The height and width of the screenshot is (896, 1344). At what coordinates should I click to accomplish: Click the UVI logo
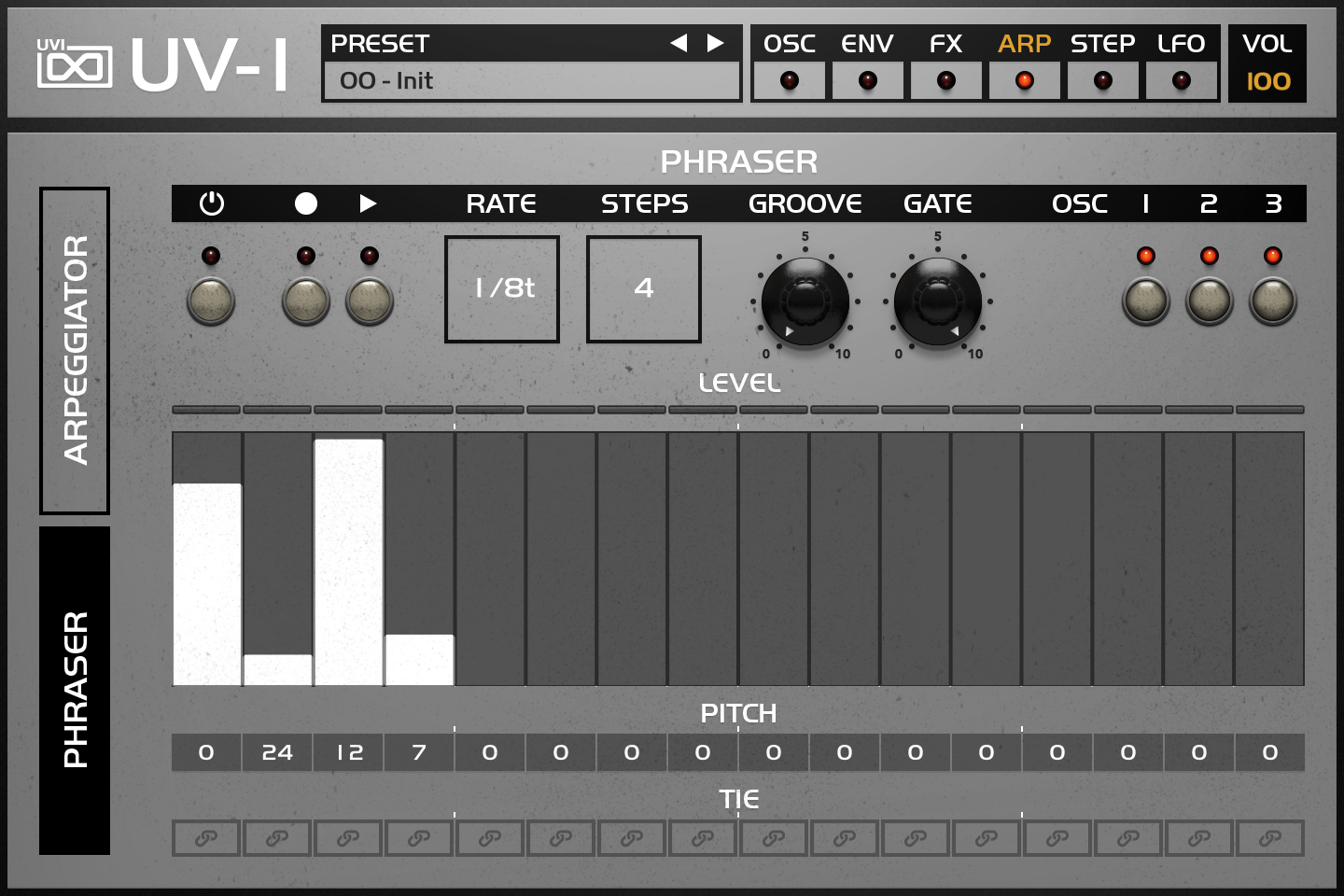[x=75, y=63]
